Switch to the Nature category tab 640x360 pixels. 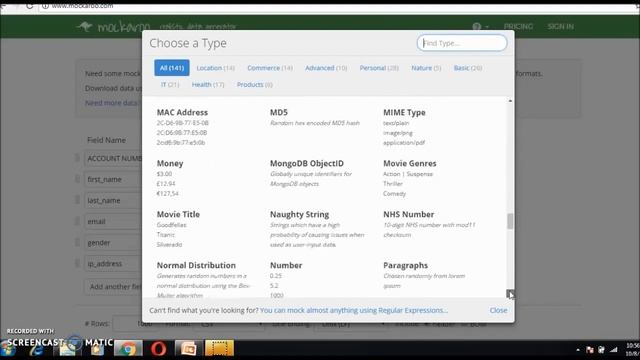[426, 68]
